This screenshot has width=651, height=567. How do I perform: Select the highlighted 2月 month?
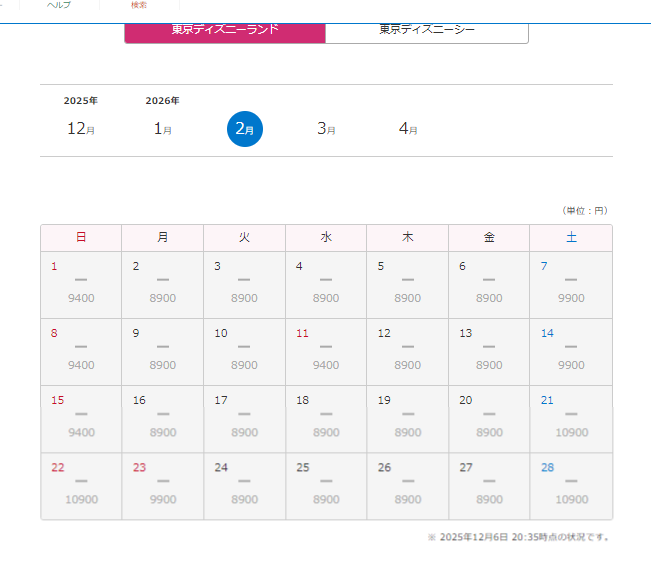(245, 129)
